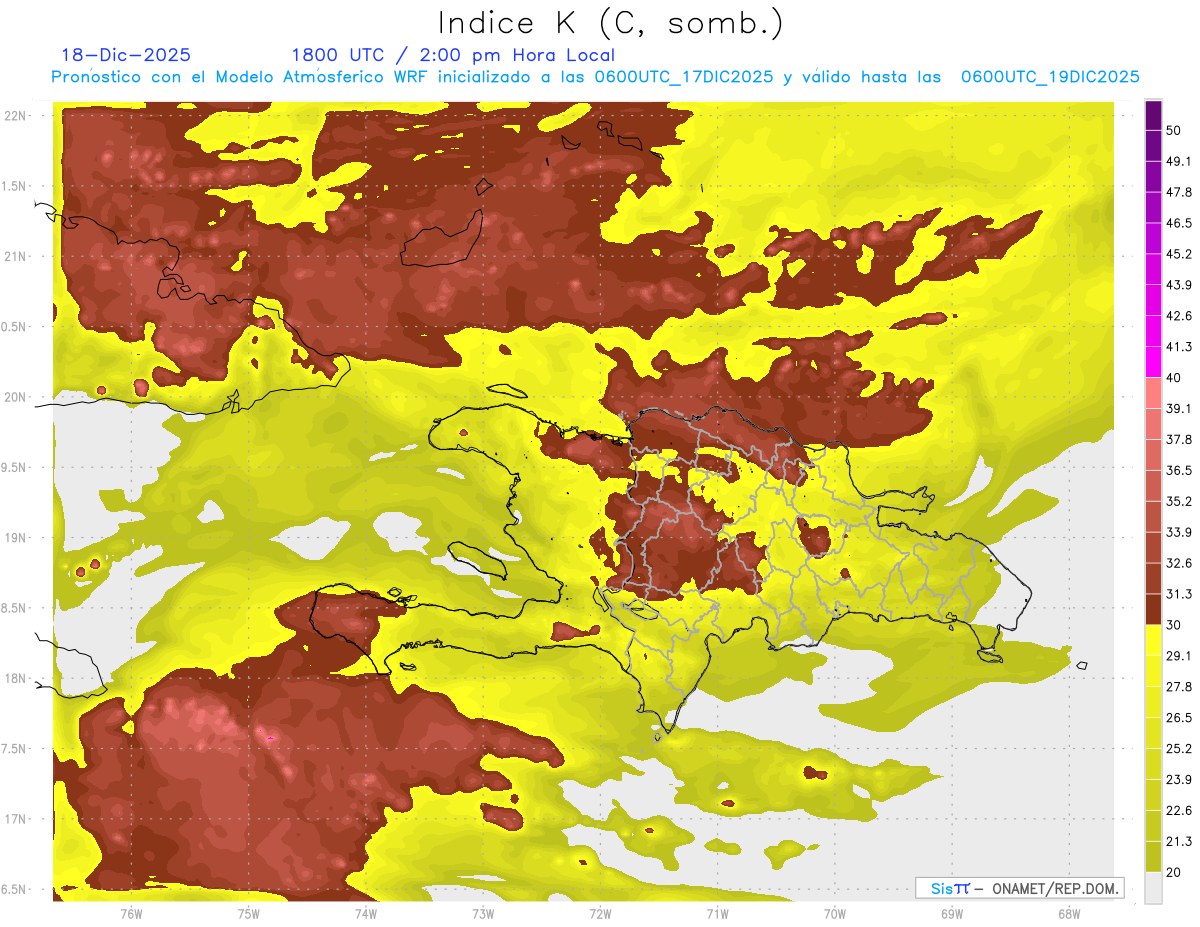This screenshot has height=927, width=1200.
Task: Click colorbar value "33.9"
Action: [1179, 532]
